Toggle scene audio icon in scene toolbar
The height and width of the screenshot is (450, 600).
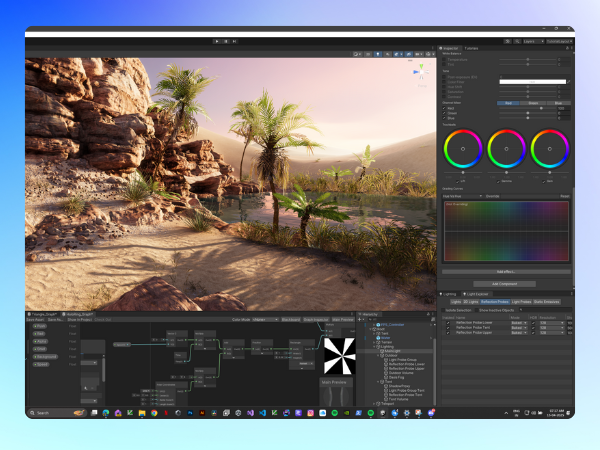click(387, 54)
